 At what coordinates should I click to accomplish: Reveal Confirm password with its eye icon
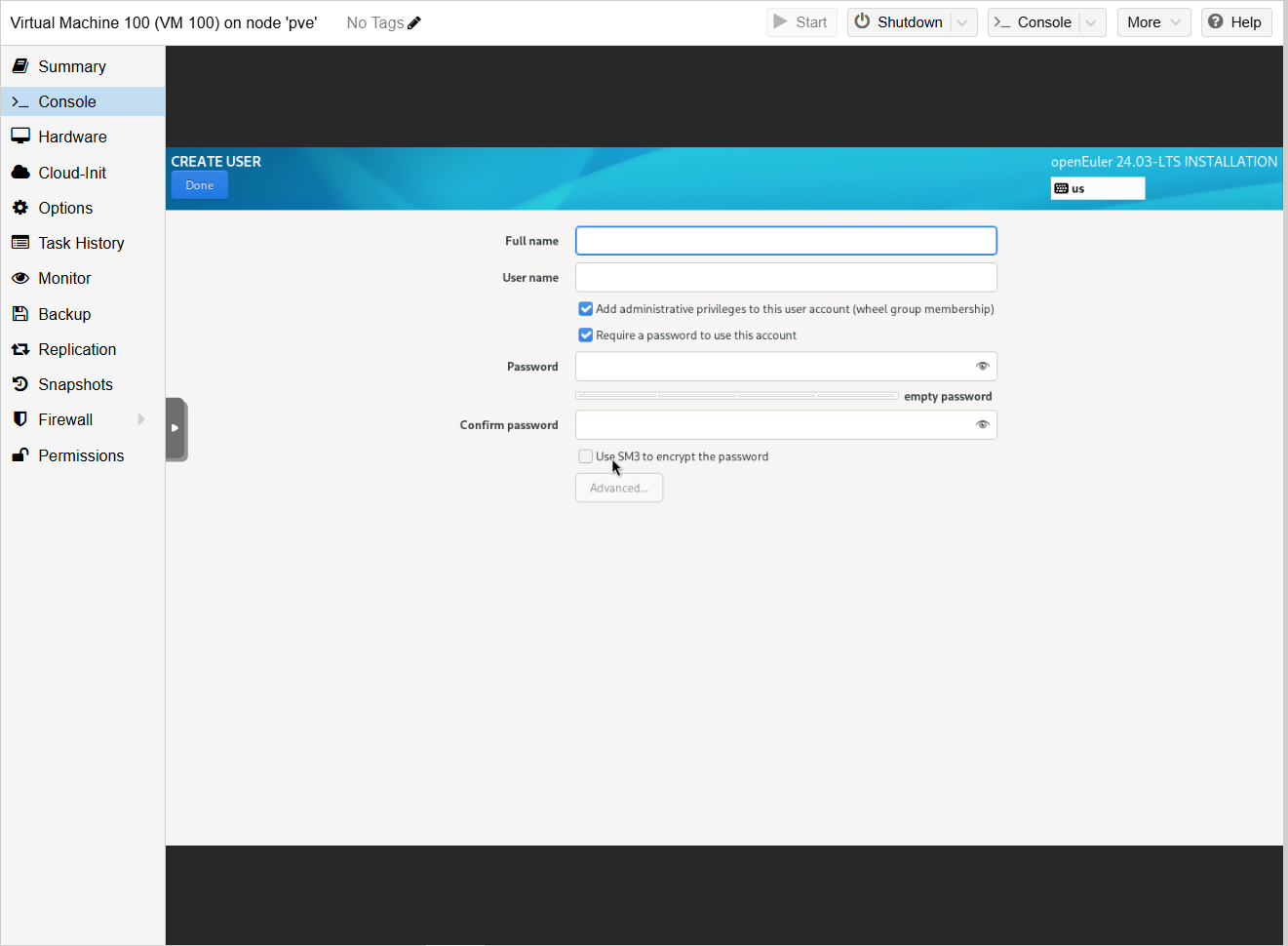point(982,425)
